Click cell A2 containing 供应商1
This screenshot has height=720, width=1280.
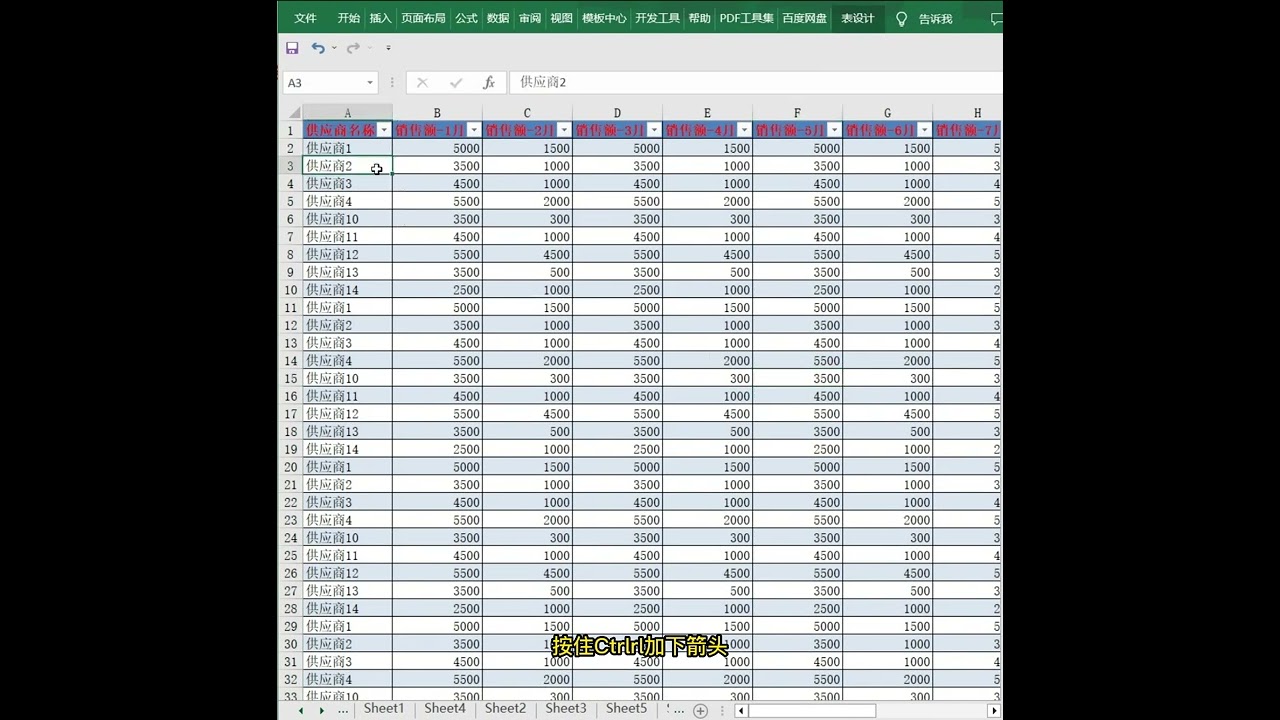(347, 148)
